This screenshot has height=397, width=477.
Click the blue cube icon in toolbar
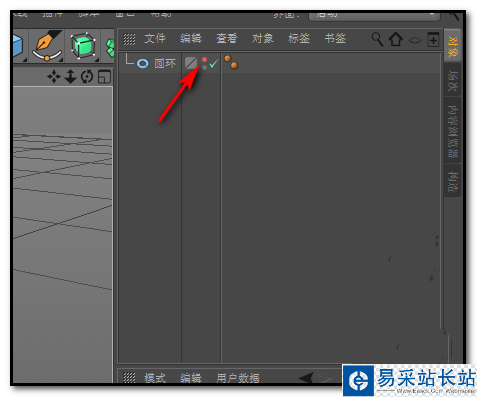[x=18, y=46]
